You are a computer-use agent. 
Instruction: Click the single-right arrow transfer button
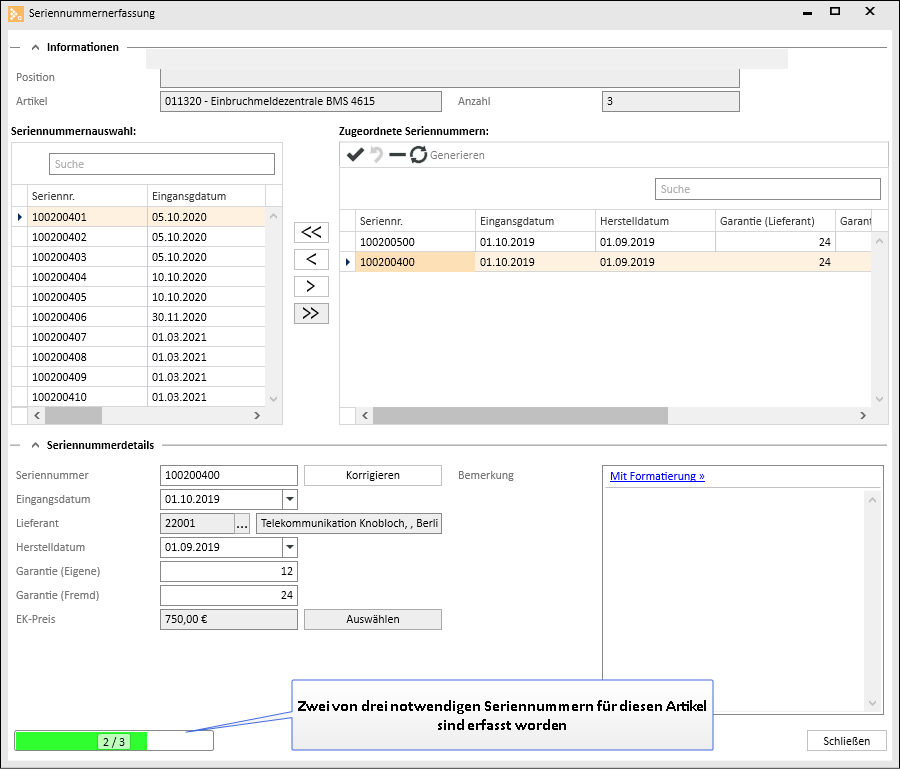coord(311,286)
